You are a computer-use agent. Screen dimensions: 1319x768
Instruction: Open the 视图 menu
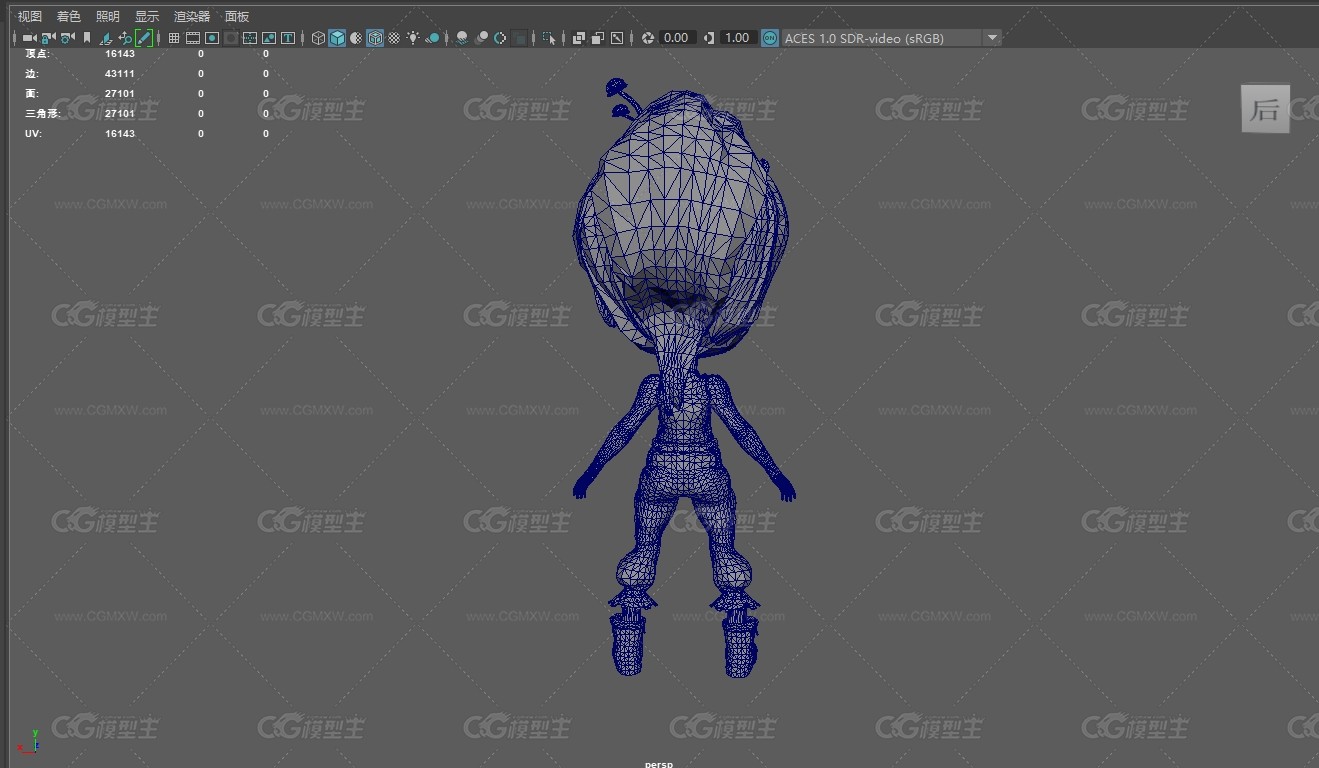pyautogui.click(x=30, y=16)
